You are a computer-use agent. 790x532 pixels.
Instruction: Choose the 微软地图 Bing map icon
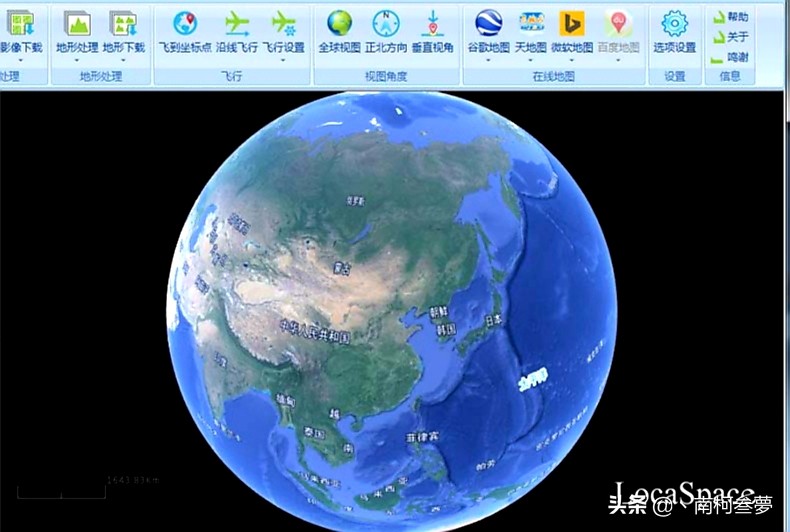572,25
